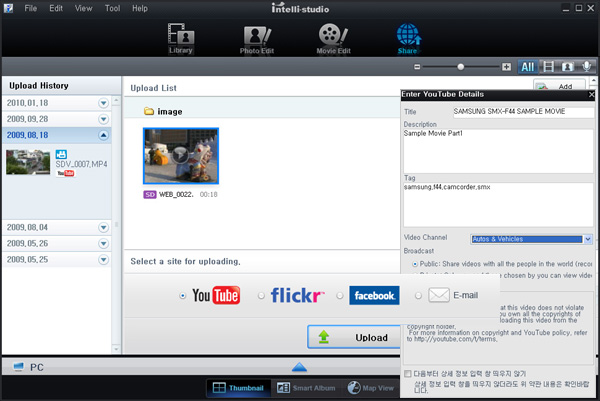This screenshot has height=401, width=600.
Task: Close Enter YouTube Details dialog
Action: click(591, 95)
